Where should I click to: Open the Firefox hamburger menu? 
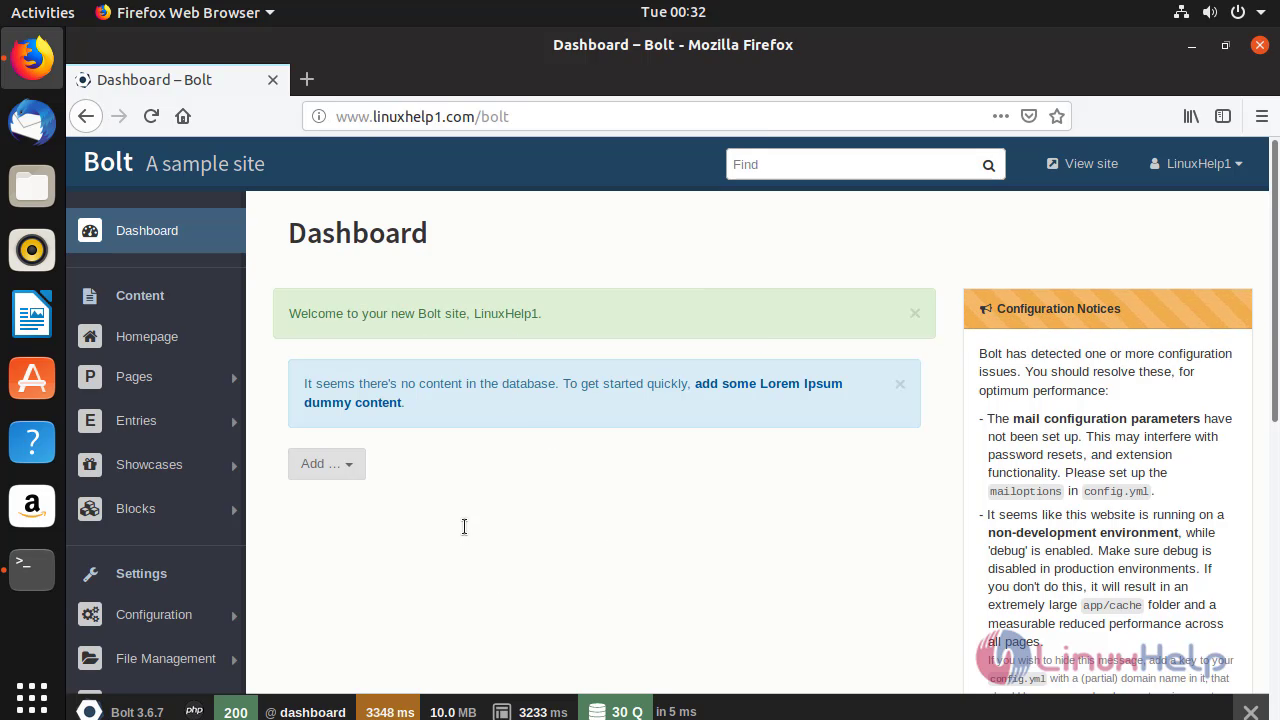coord(1262,116)
